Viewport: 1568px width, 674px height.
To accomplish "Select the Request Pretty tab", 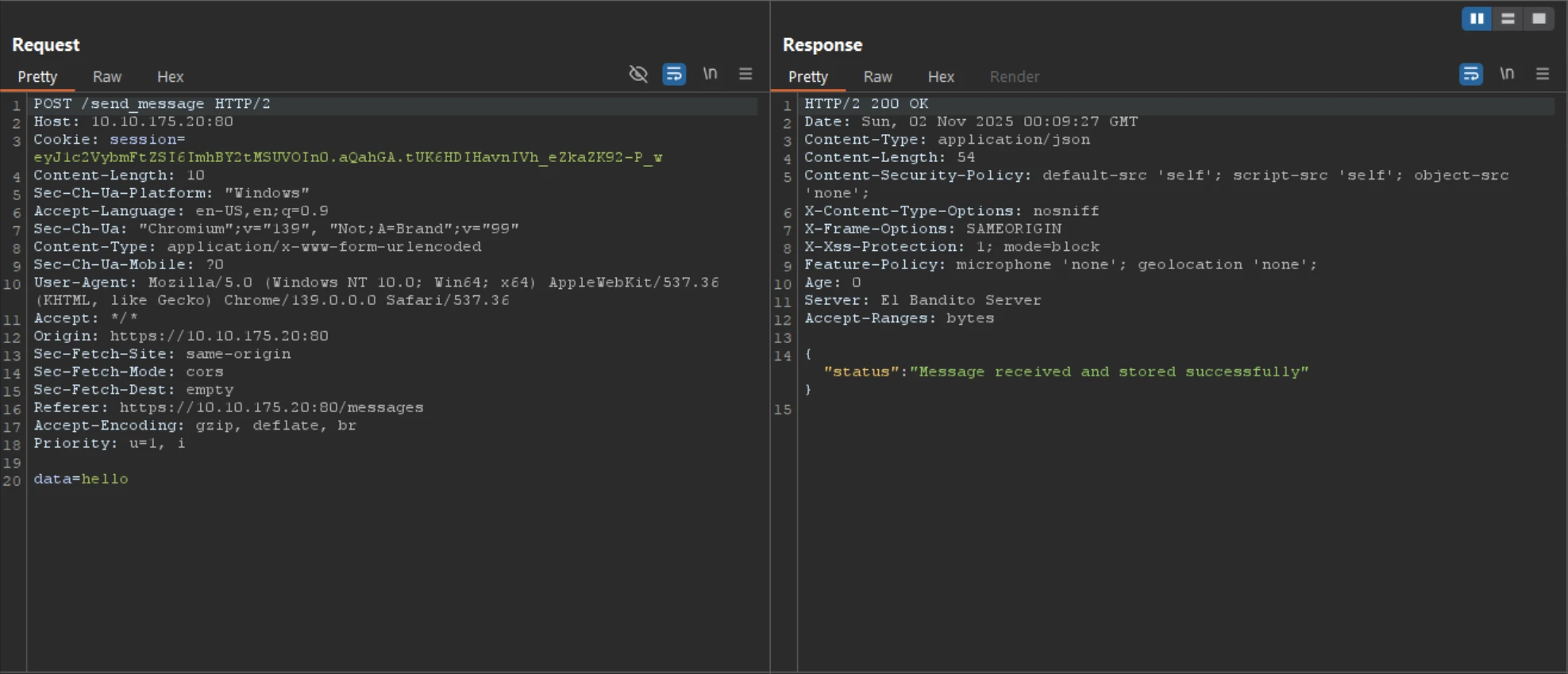I will pyautogui.click(x=37, y=77).
